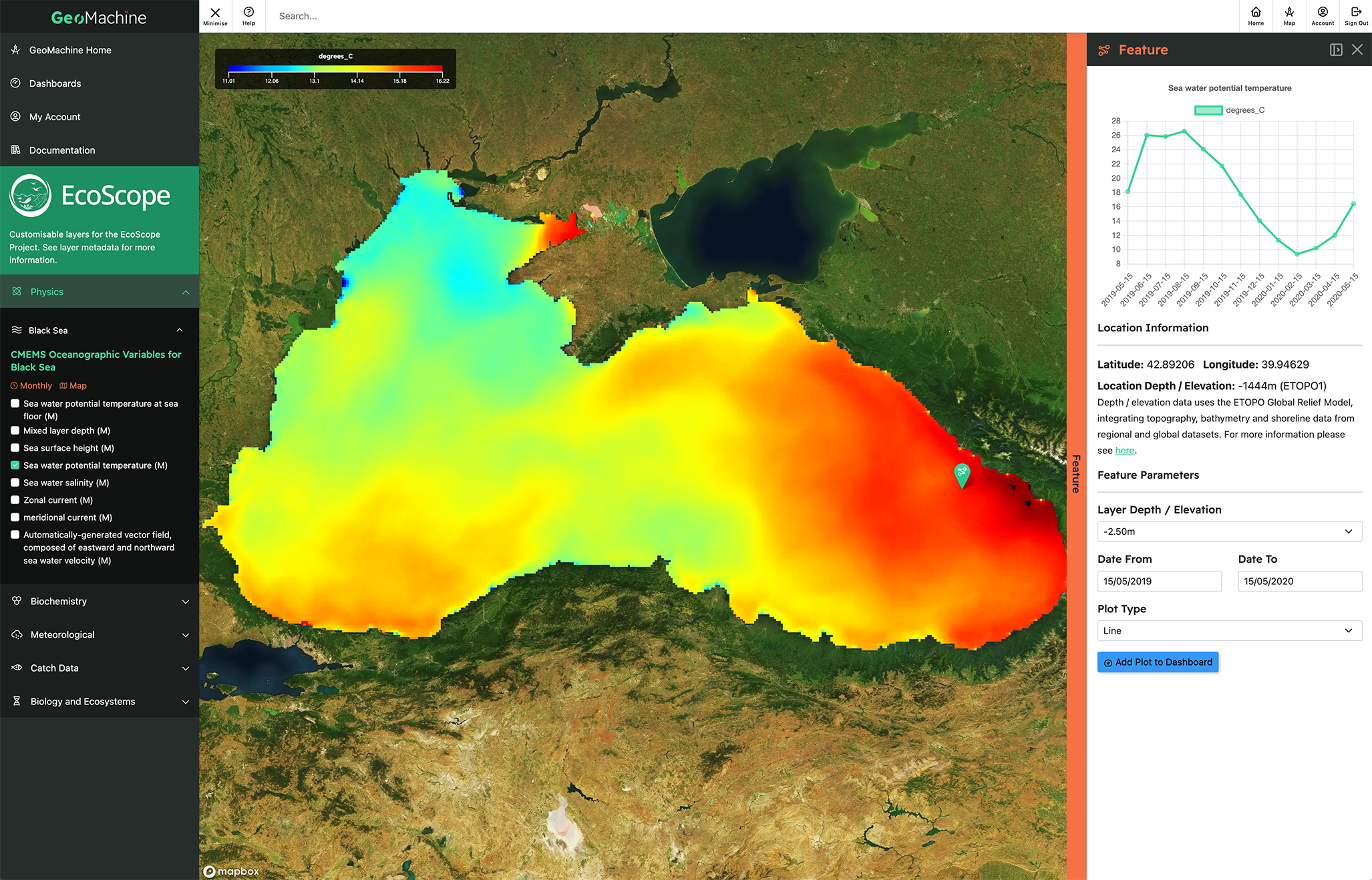Screen dimensions: 1372x880
Task: Follow the ETOPO 'here' hyperlink
Action: click(x=1124, y=450)
